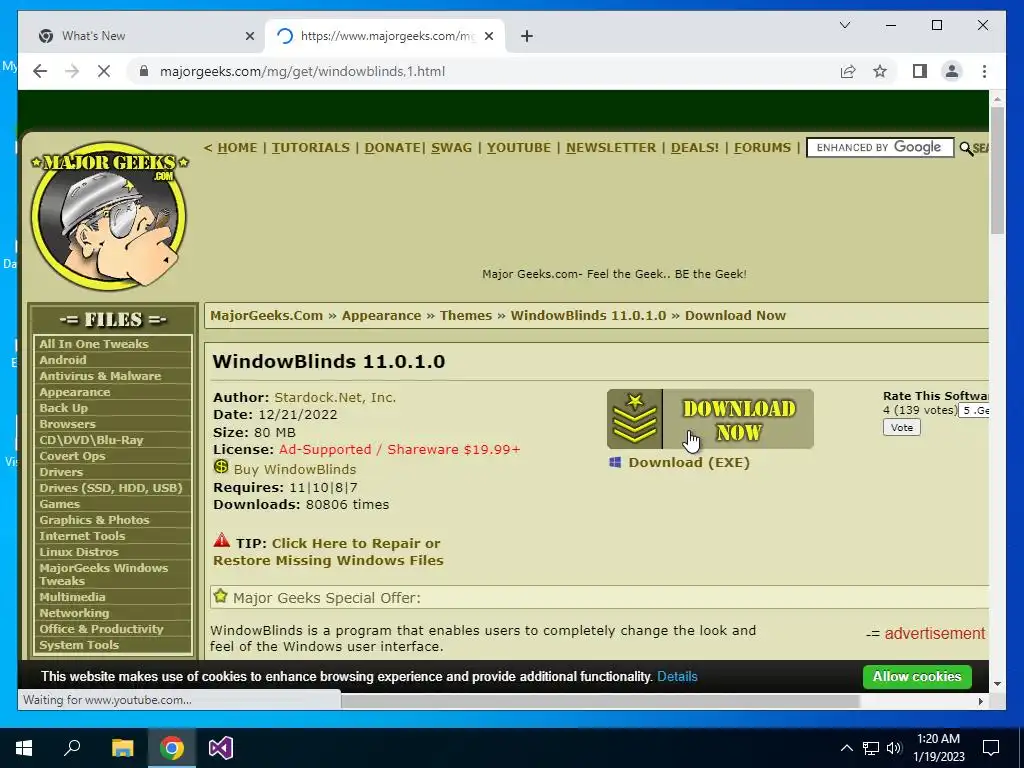Screen dimensions: 1024x768
Task: Stop page loading with the X button
Action: (104, 71)
